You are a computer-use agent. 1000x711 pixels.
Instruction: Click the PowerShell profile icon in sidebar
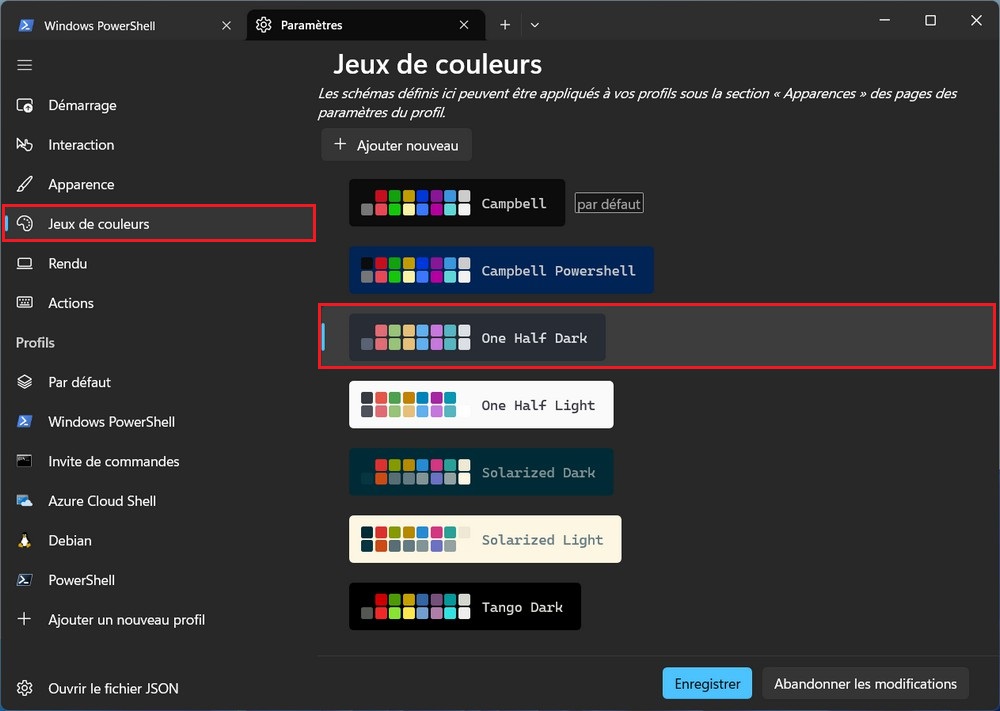click(24, 580)
